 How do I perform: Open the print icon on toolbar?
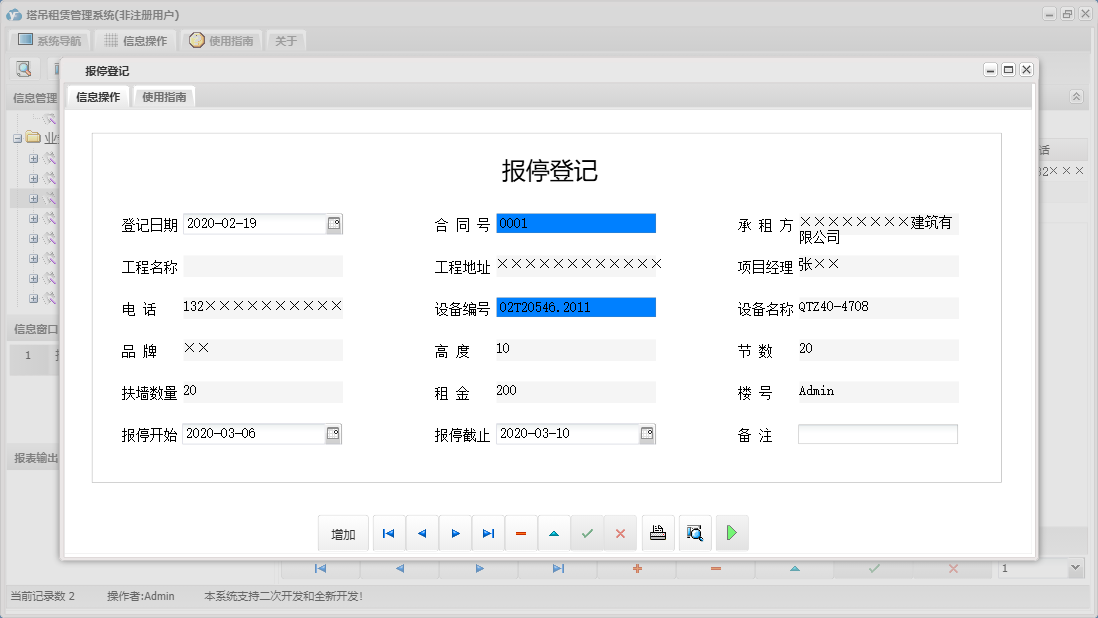click(x=658, y=533)
